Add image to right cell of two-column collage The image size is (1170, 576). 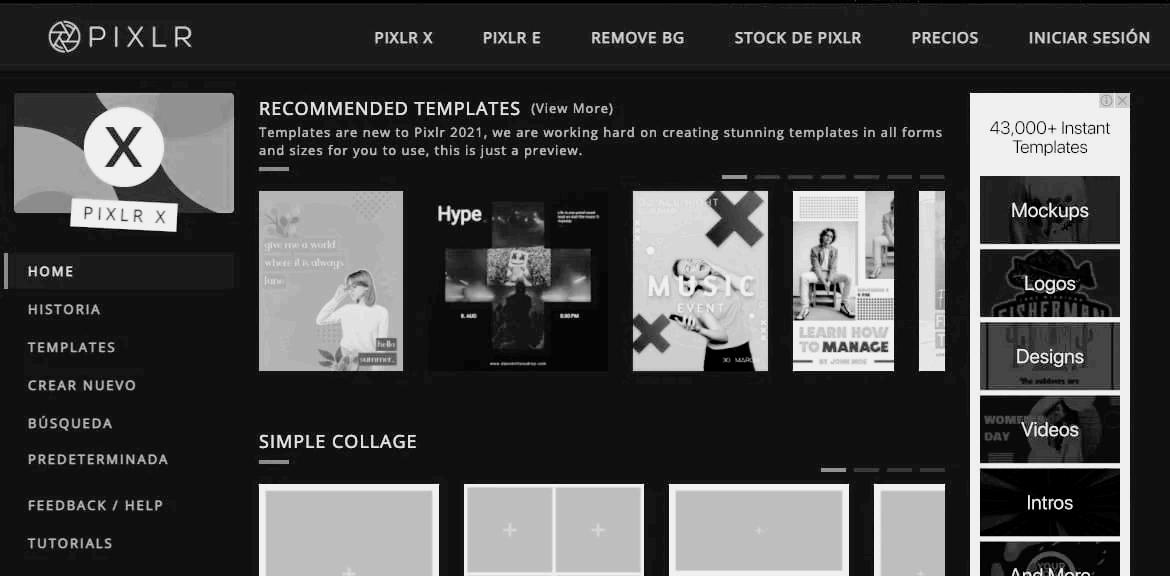tap(598, 530)
